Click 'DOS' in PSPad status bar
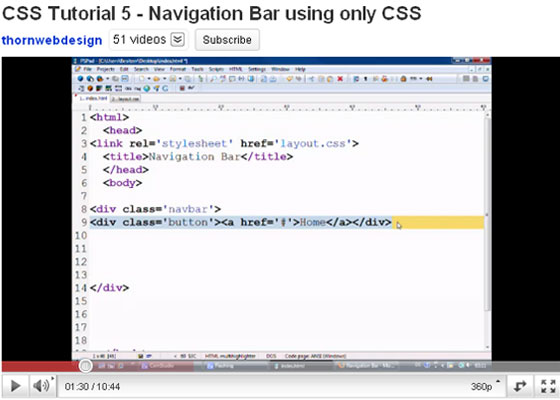The height and width of the screenshot is (400, 560). coord(271,356)
